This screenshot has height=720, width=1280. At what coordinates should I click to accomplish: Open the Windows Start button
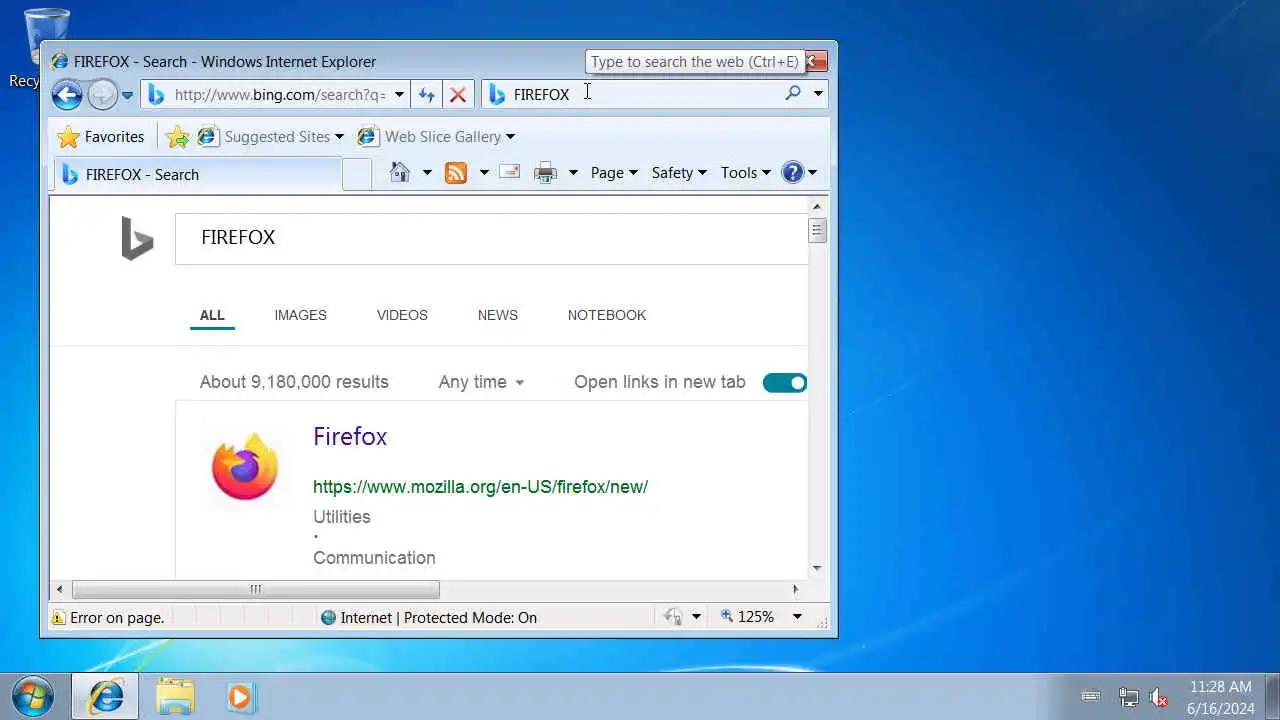(33, 696)
